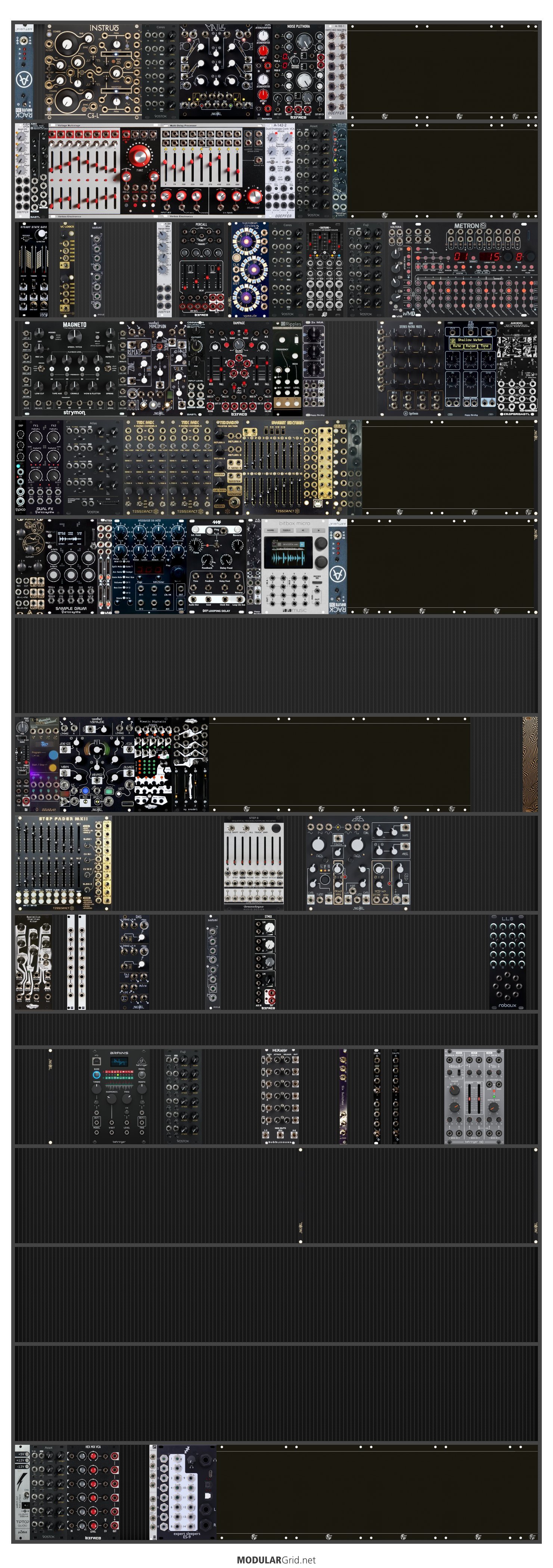Select the Make Noise DXG module
The width and height of the screenshot is (553, 1568).
[x=134, y=962]
